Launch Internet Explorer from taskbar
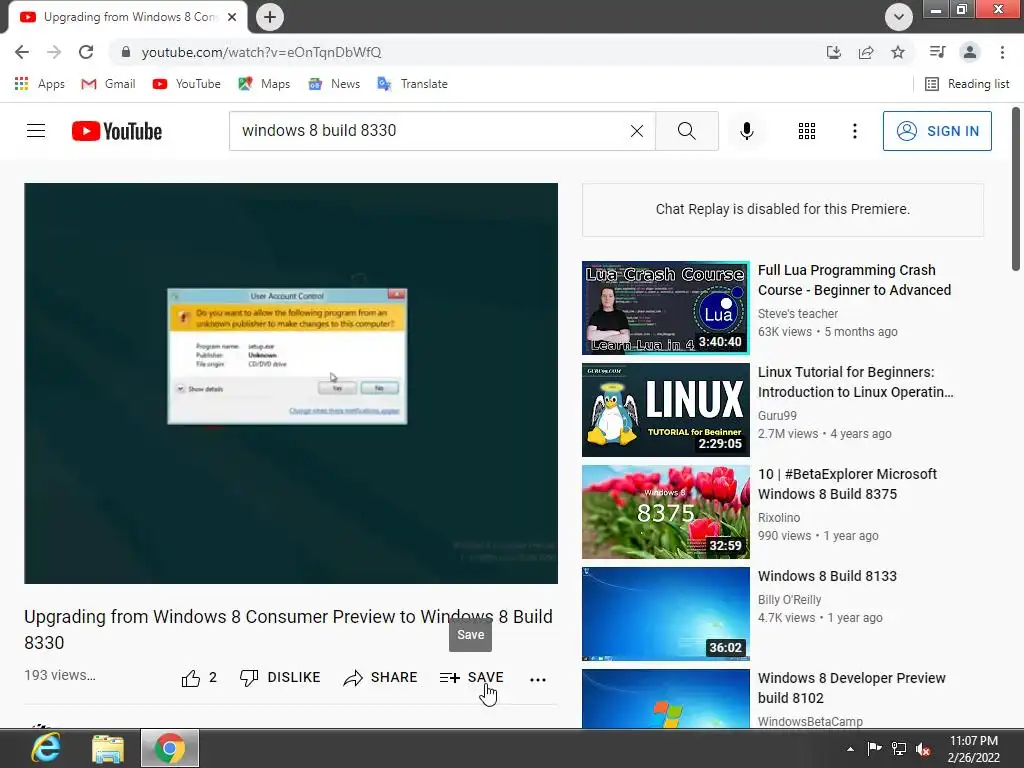Image resolution: width=1024 pixels, height=768 pixels. coord(46,748)
